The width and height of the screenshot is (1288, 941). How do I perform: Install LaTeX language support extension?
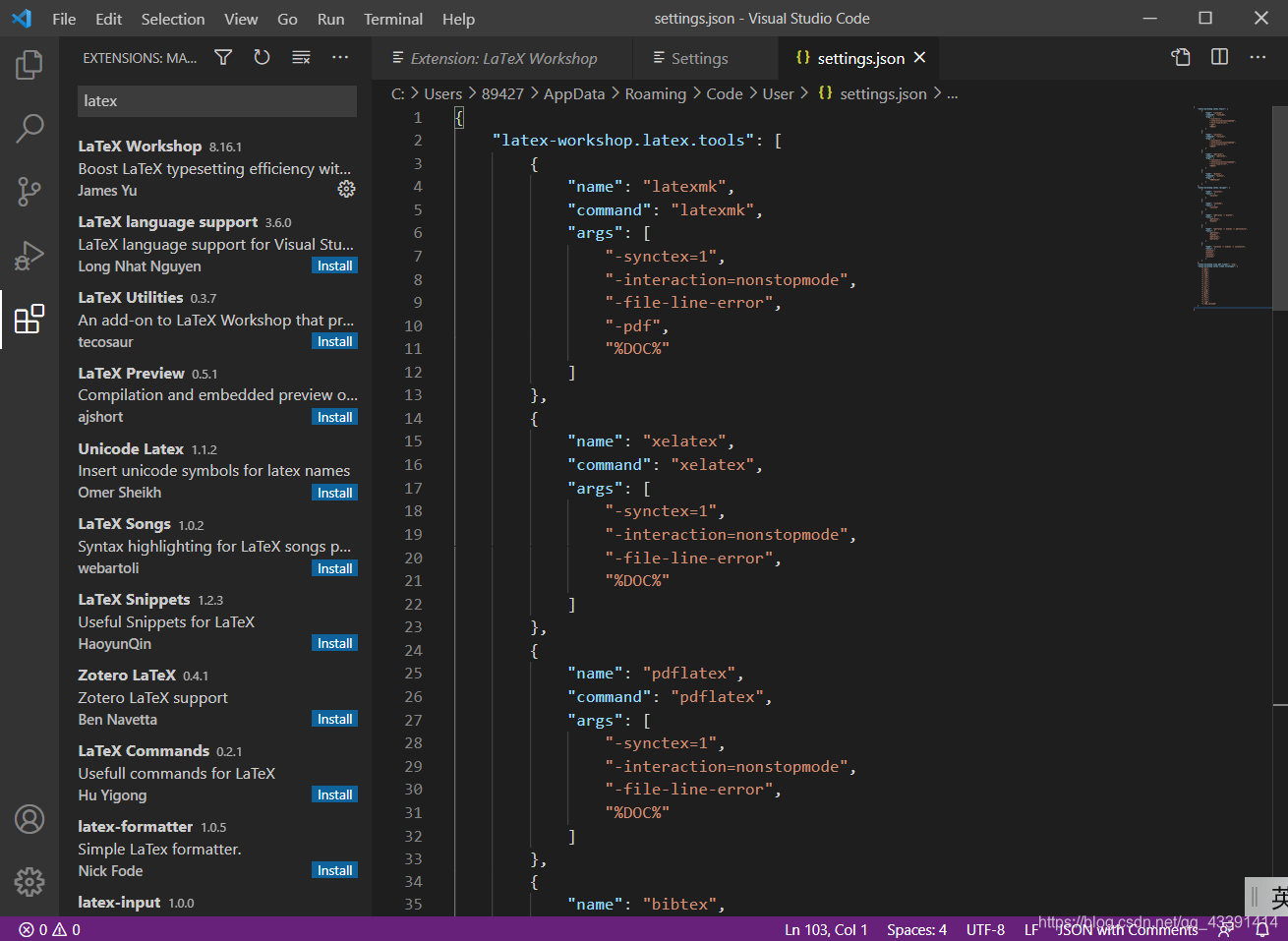click(334, 265)
